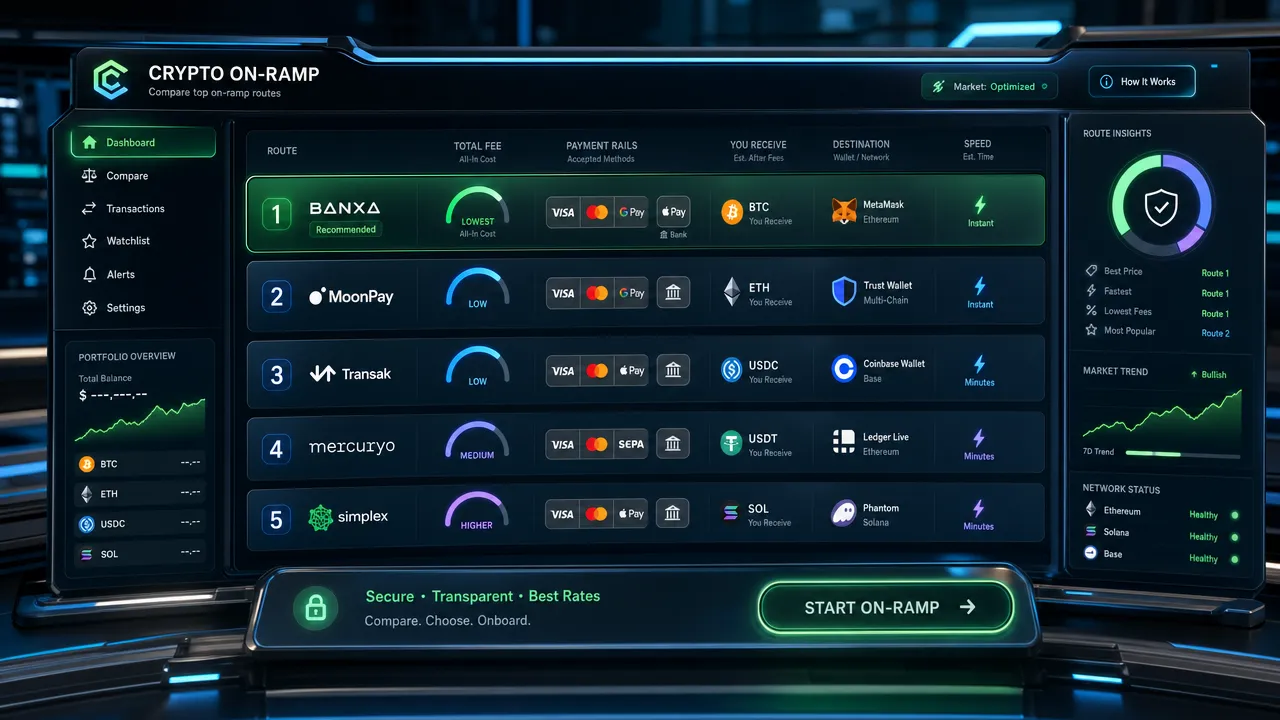Click the 7D Trend progress bar
Screen dimensions: 1280x720
(x=1183, y=453)
